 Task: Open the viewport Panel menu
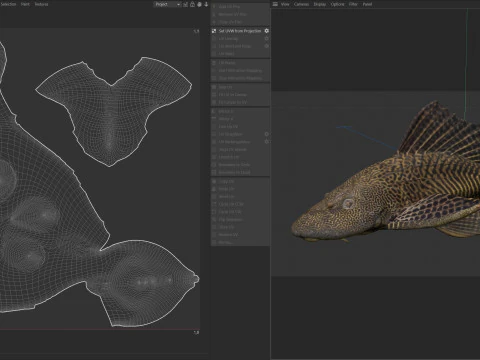(x=367, y=4)
